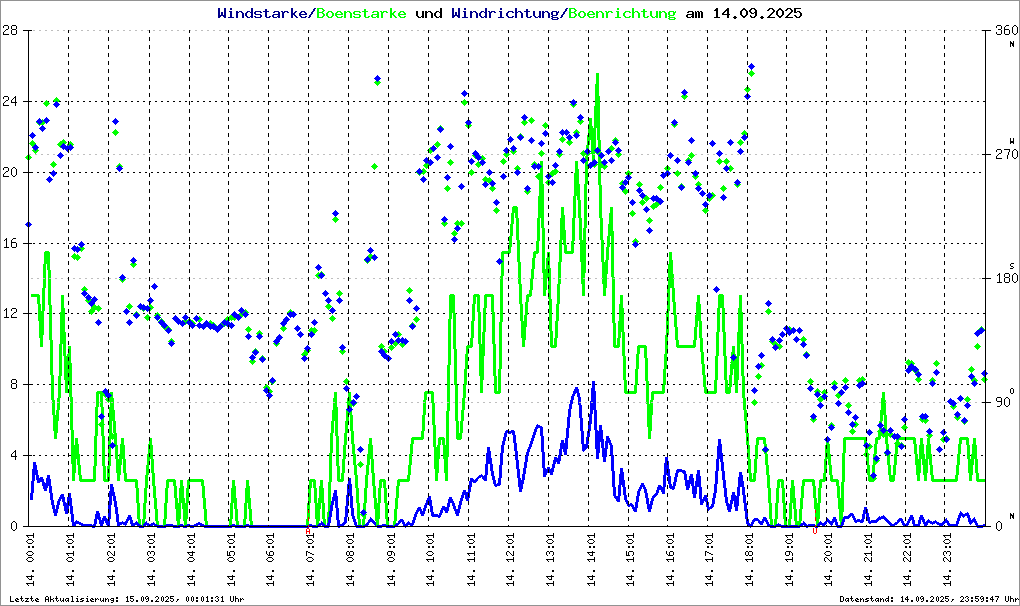
Task: Click the '14. 20:01' time label
Action: click(x=829, y=560)
